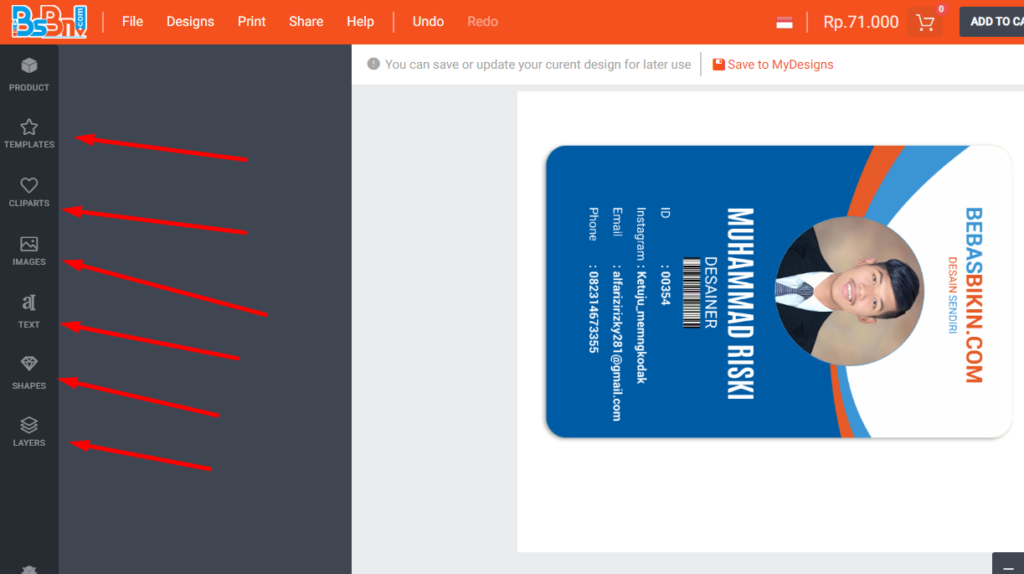
Task: Select the Text tool icon
Action: click(29, 303)
